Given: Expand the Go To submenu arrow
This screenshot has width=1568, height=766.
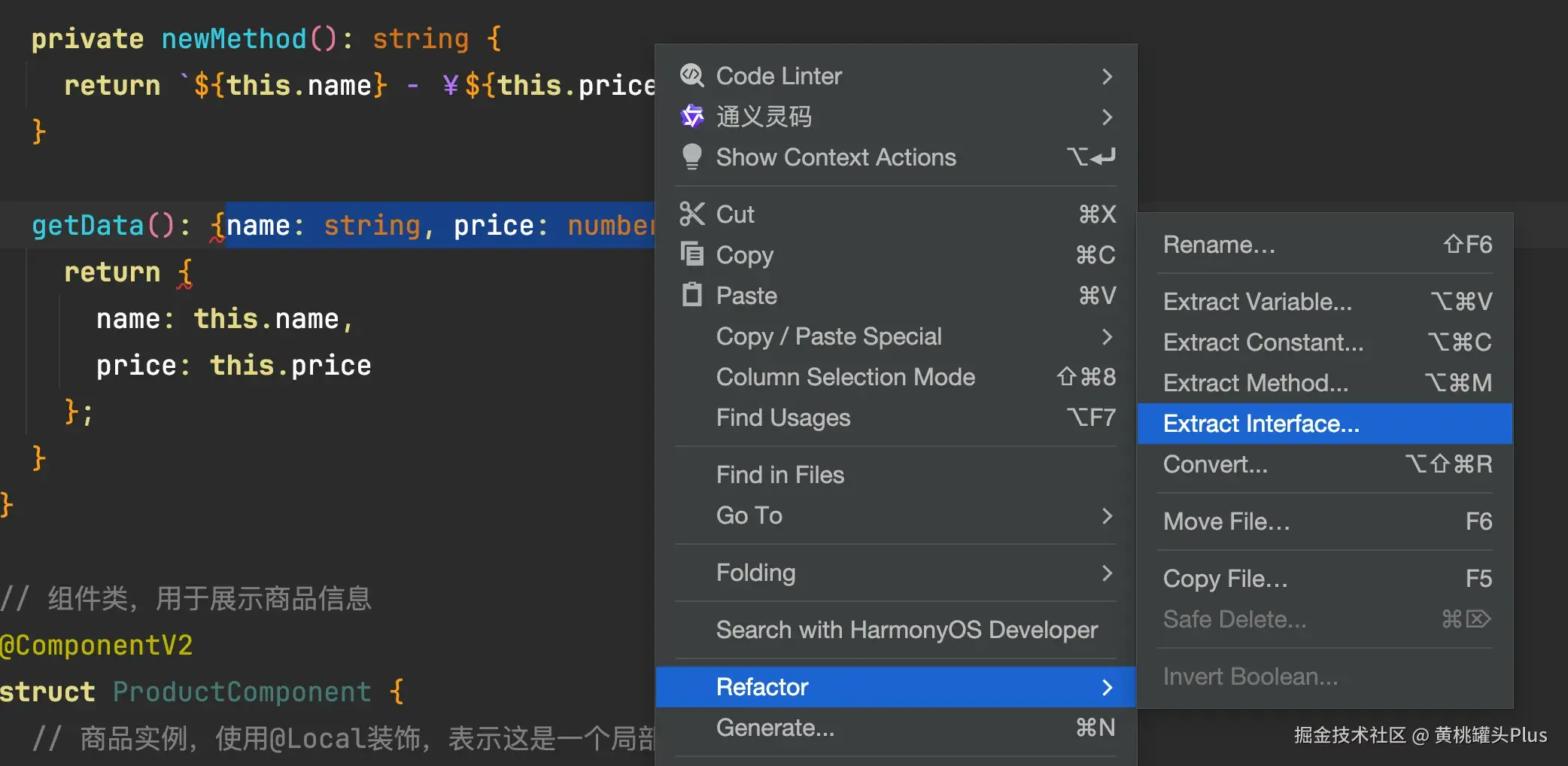Looking at the screenshot, I should [1106, 515].
